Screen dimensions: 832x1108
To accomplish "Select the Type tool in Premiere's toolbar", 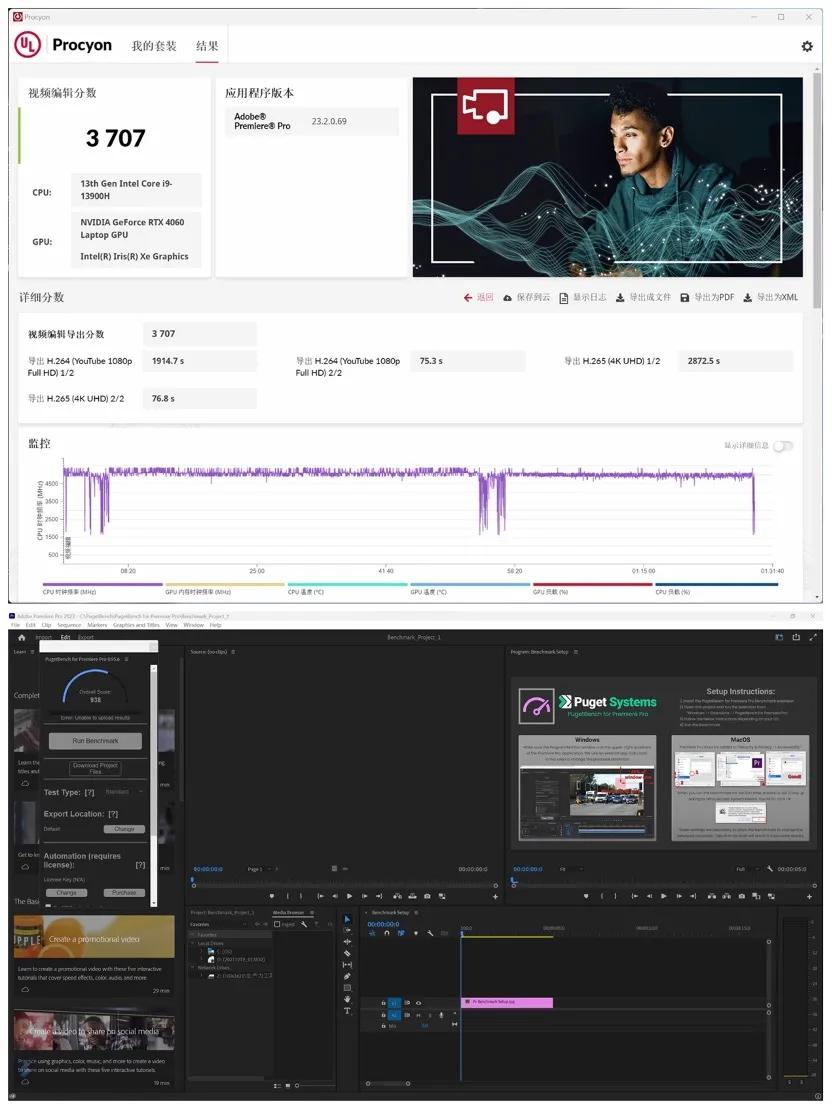I will (347, 1011).
